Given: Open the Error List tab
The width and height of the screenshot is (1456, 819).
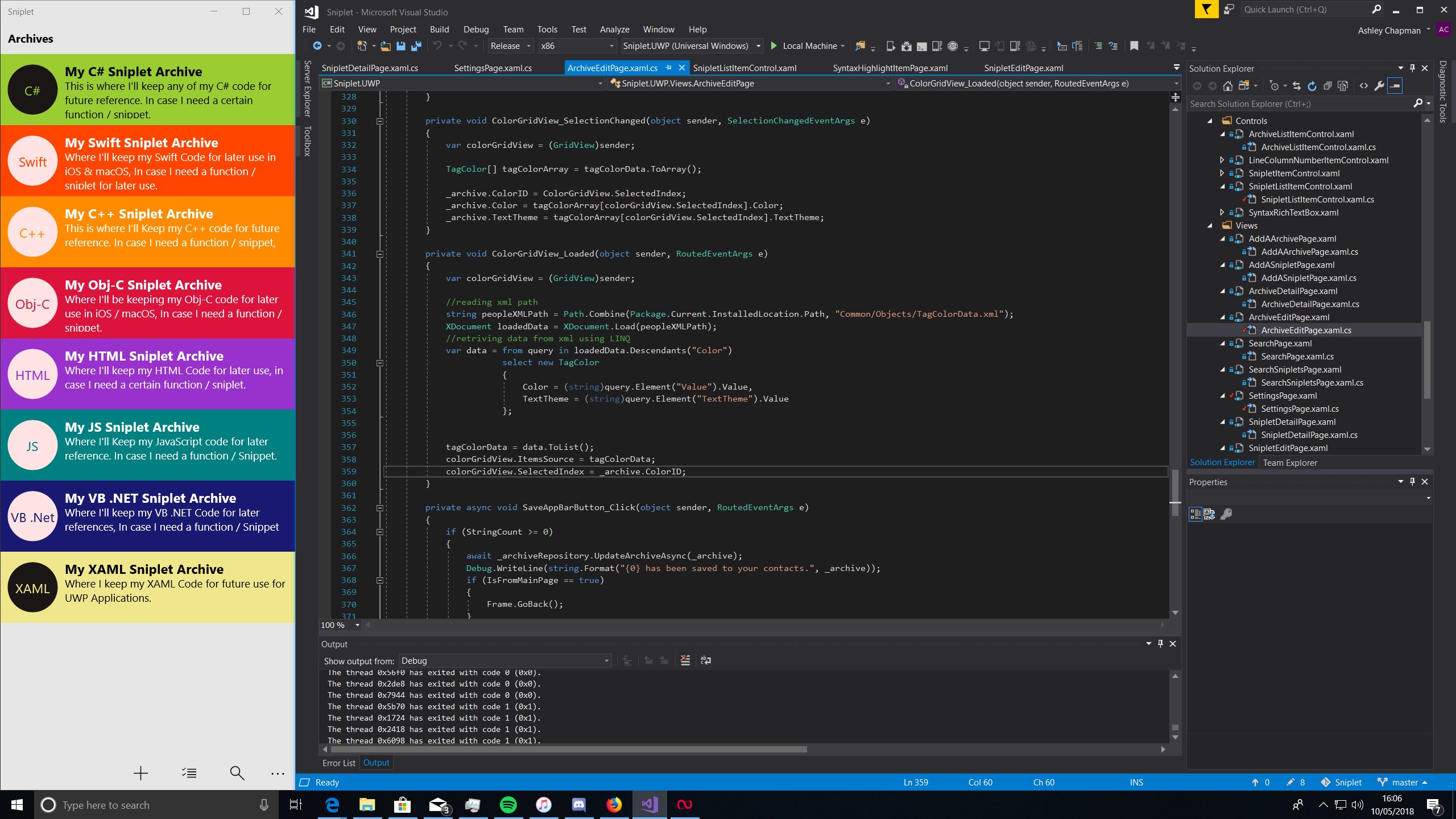Looking at the screenshot, I should click(x=338, y=763).
